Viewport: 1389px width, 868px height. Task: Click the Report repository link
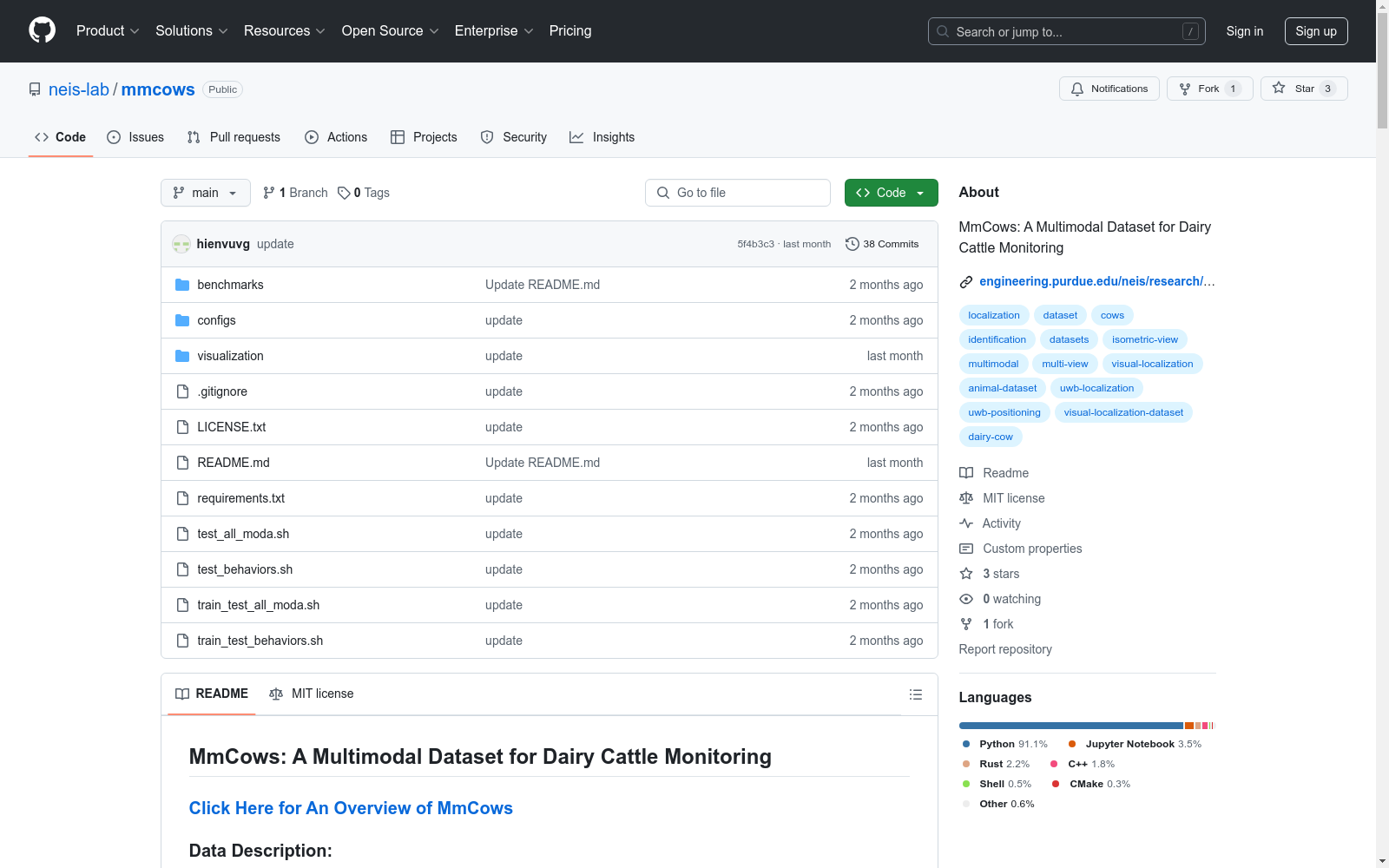tap(1005, 649)
